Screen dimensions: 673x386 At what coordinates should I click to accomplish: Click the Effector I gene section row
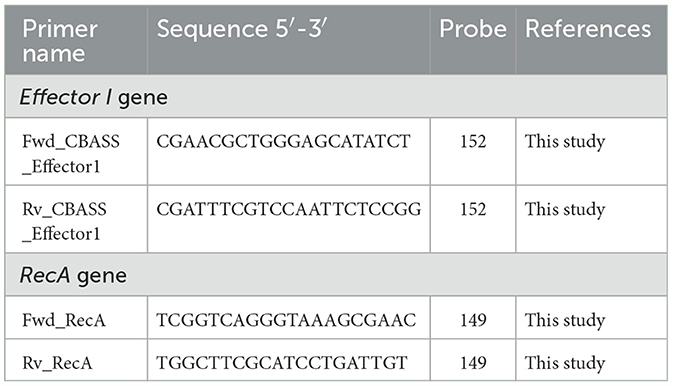pyautogui.click(x=336, y=97)
